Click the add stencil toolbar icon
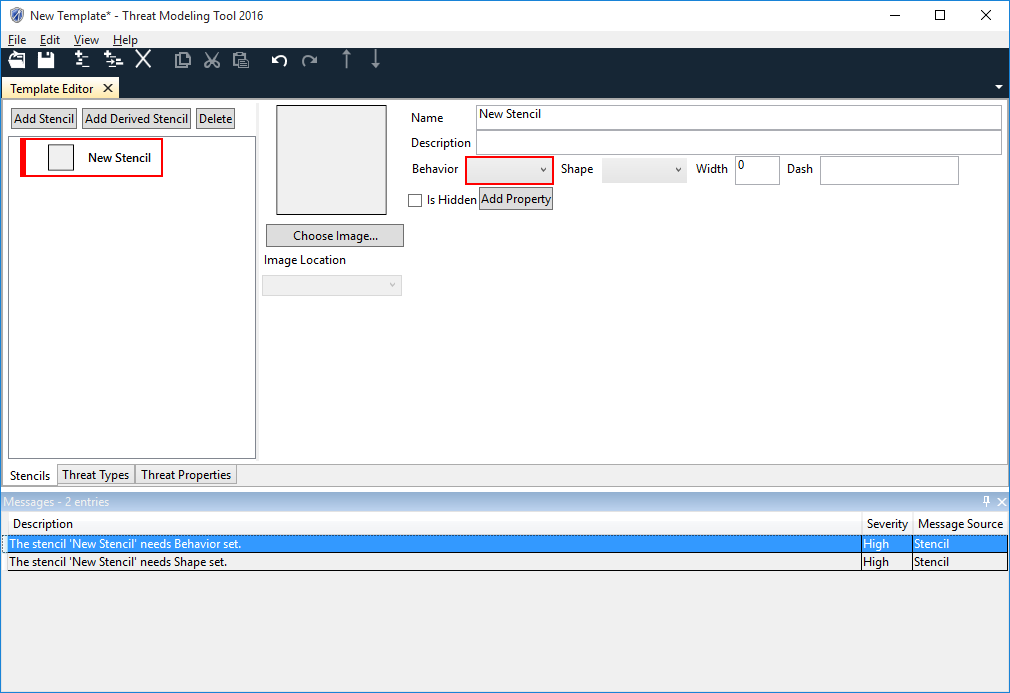The height and width of the screenshot is (693, 1010). pyautogui.click(x=83, y=60)
